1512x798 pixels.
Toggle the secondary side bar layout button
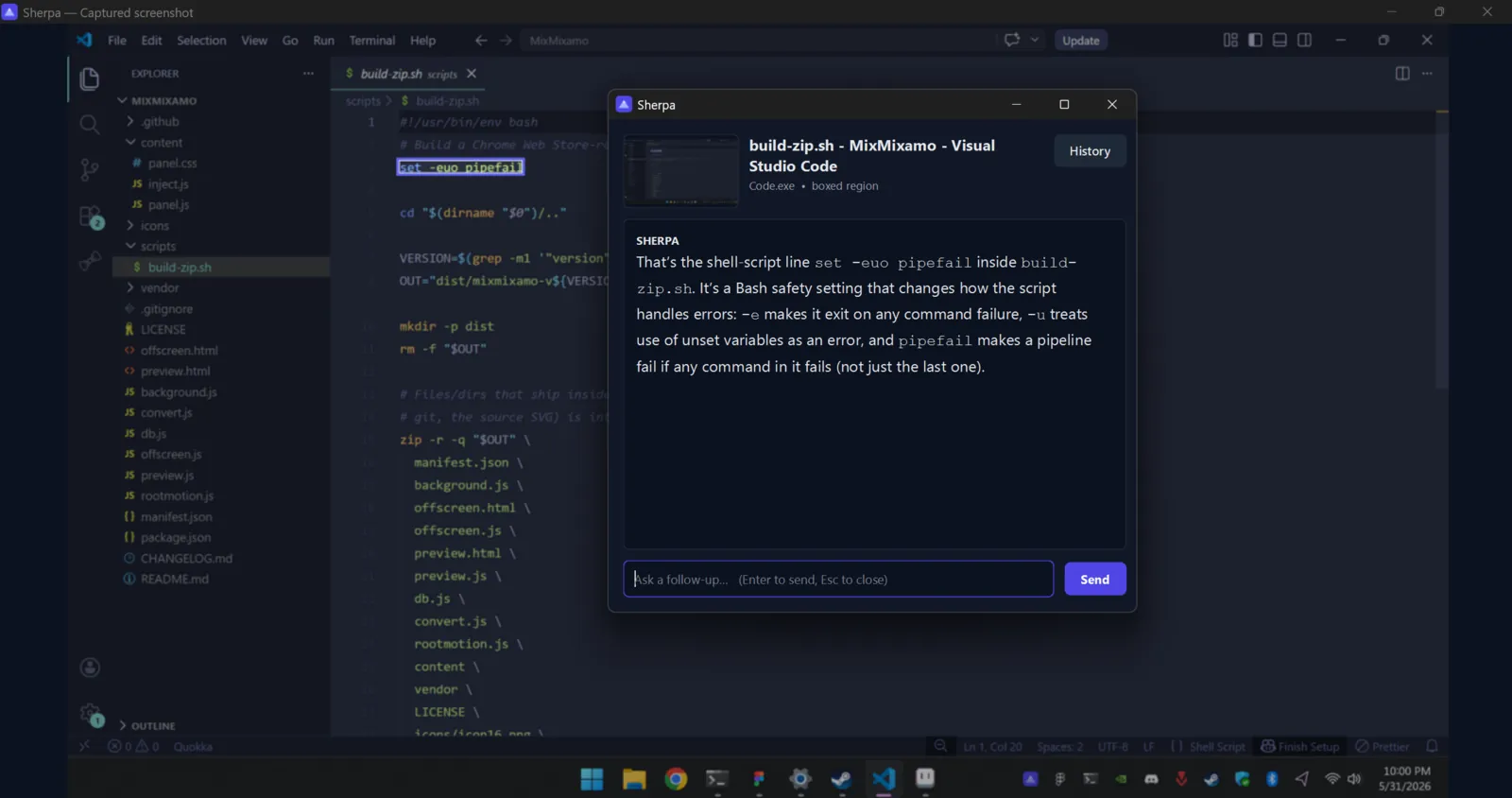click(x=1304, y=40)
